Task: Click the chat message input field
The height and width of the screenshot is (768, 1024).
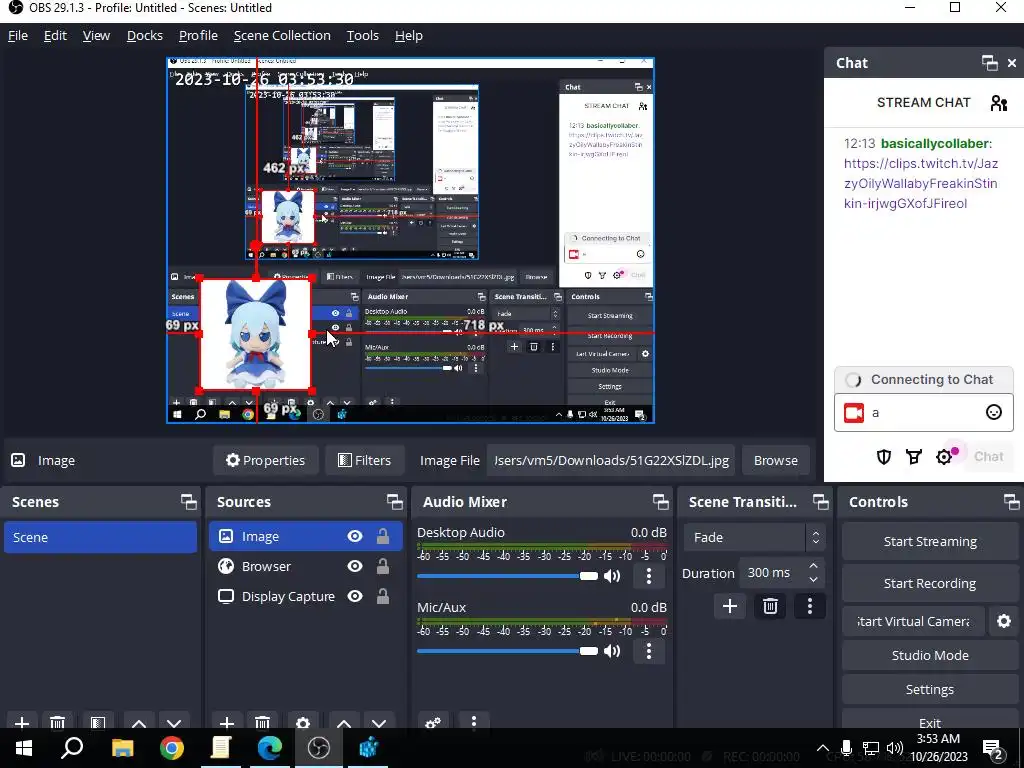Action: [x=923, y=413]
